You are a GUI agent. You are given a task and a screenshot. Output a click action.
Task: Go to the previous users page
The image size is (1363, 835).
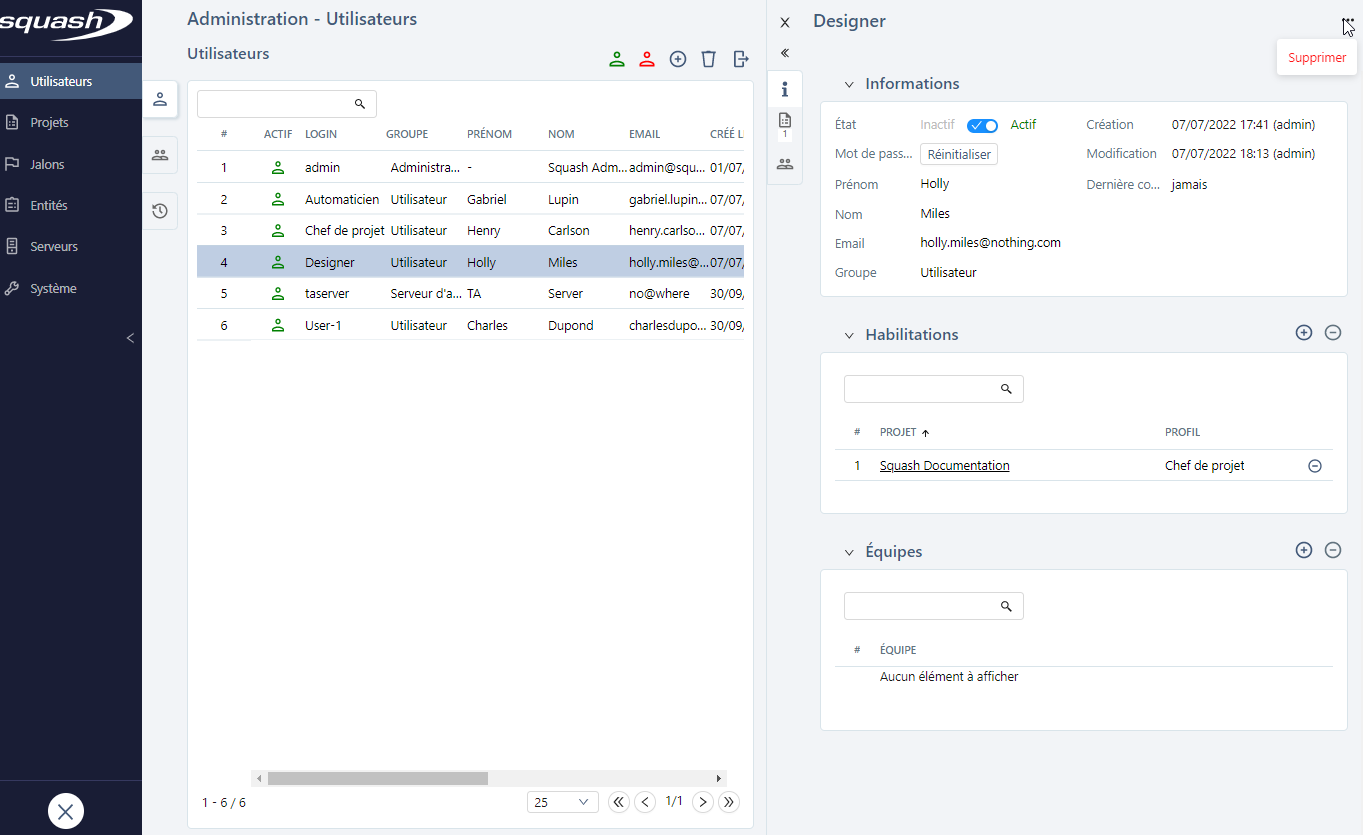646,802
